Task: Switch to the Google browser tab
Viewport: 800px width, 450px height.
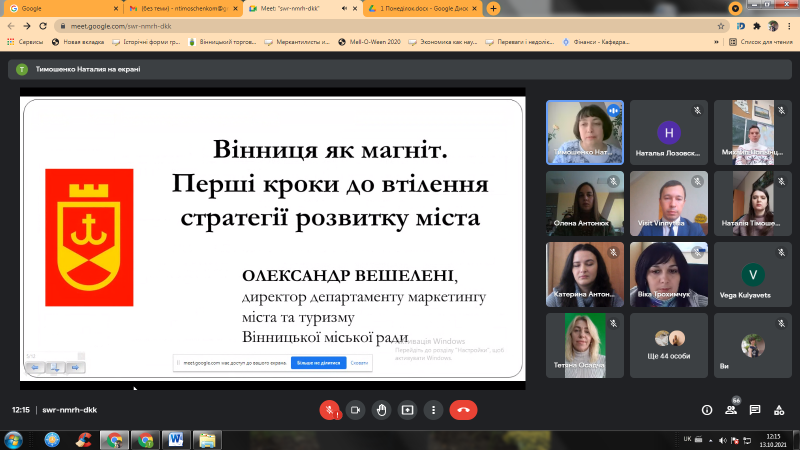Action: 61,9
